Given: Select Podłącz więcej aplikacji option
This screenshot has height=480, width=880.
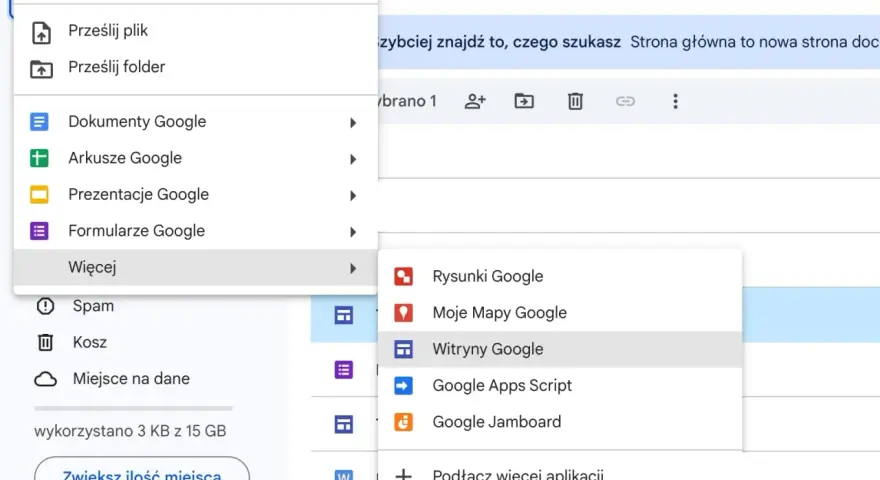Looking at the screenshot, I should (x=560, y=470).
